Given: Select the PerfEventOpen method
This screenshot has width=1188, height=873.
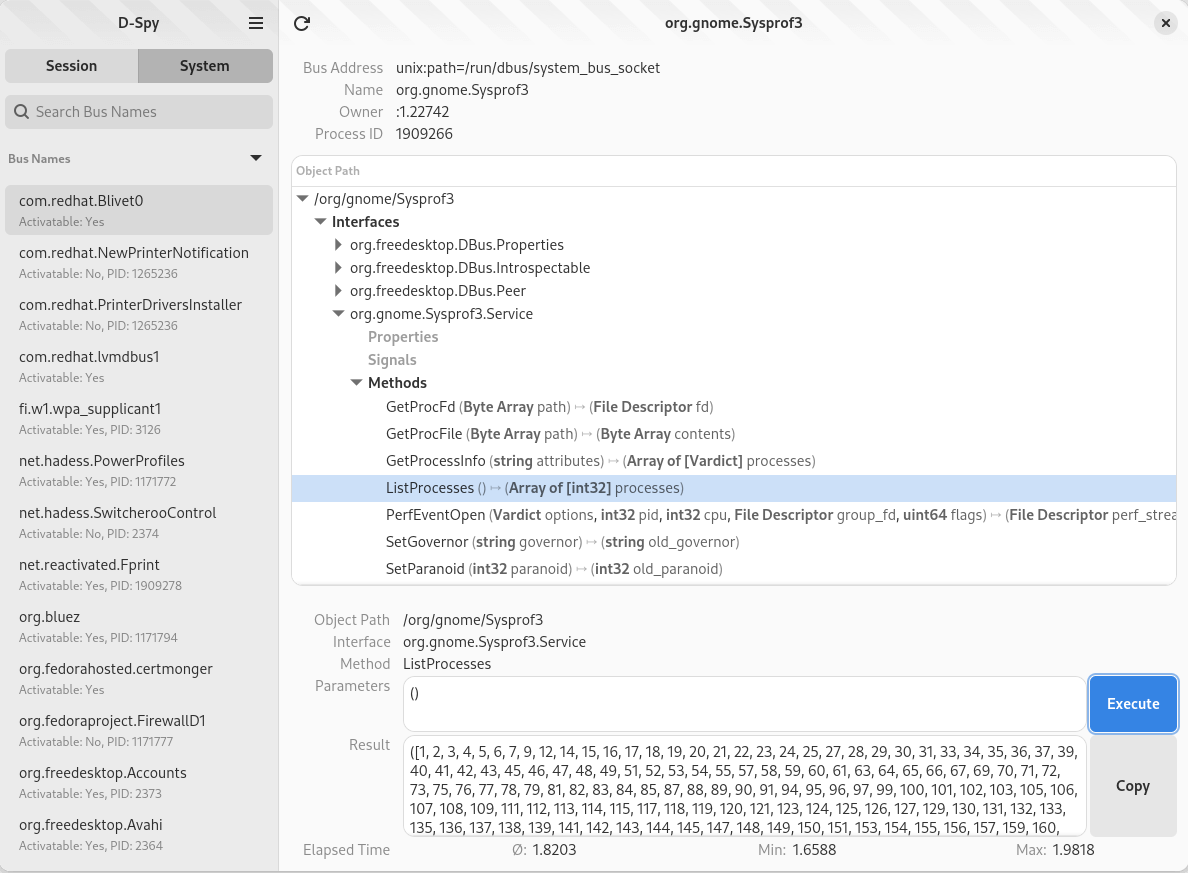Looking at the screenshot, I should tap(733, 515).
